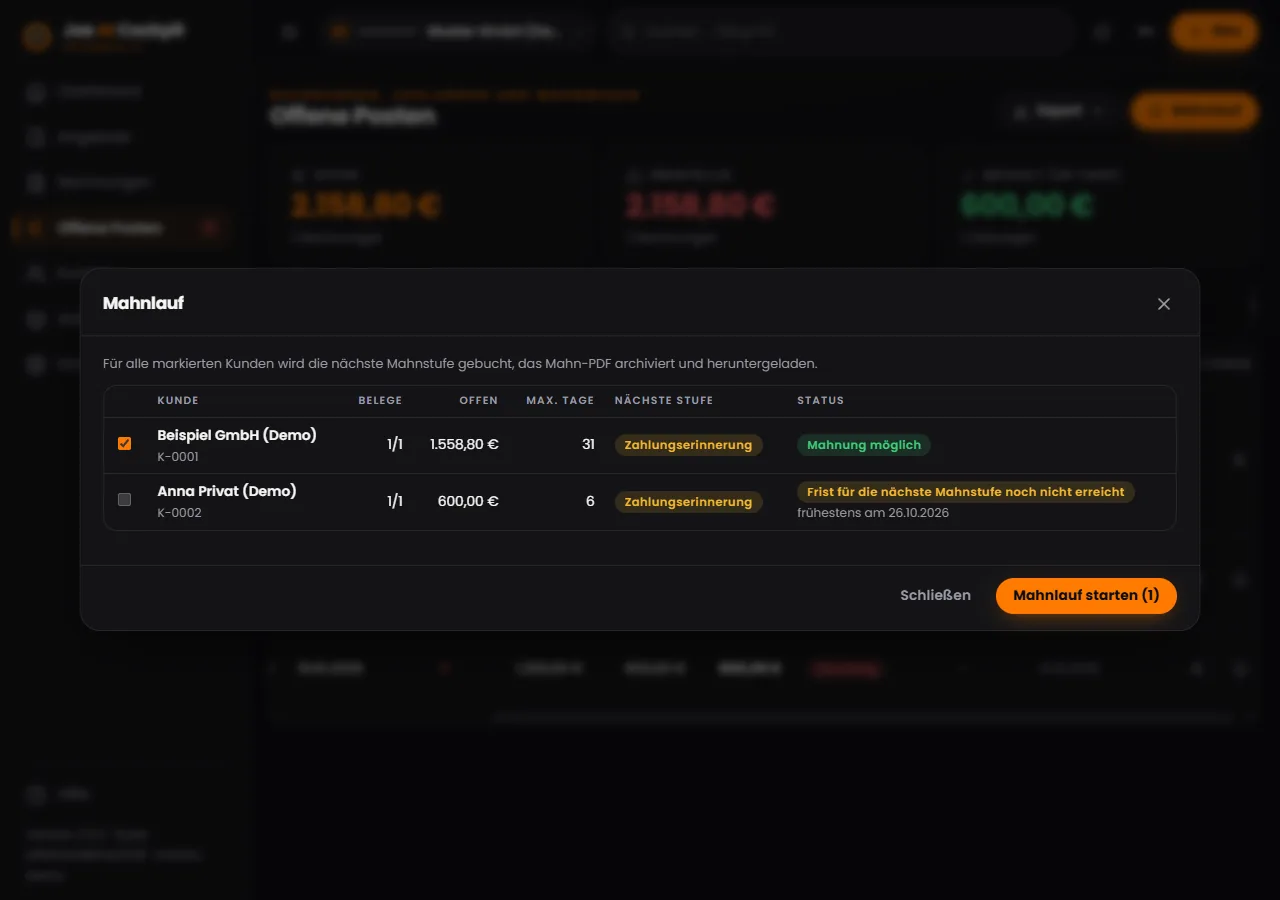Click customer number K-0002
1280x900 pixels.
(x=180, y=513)
